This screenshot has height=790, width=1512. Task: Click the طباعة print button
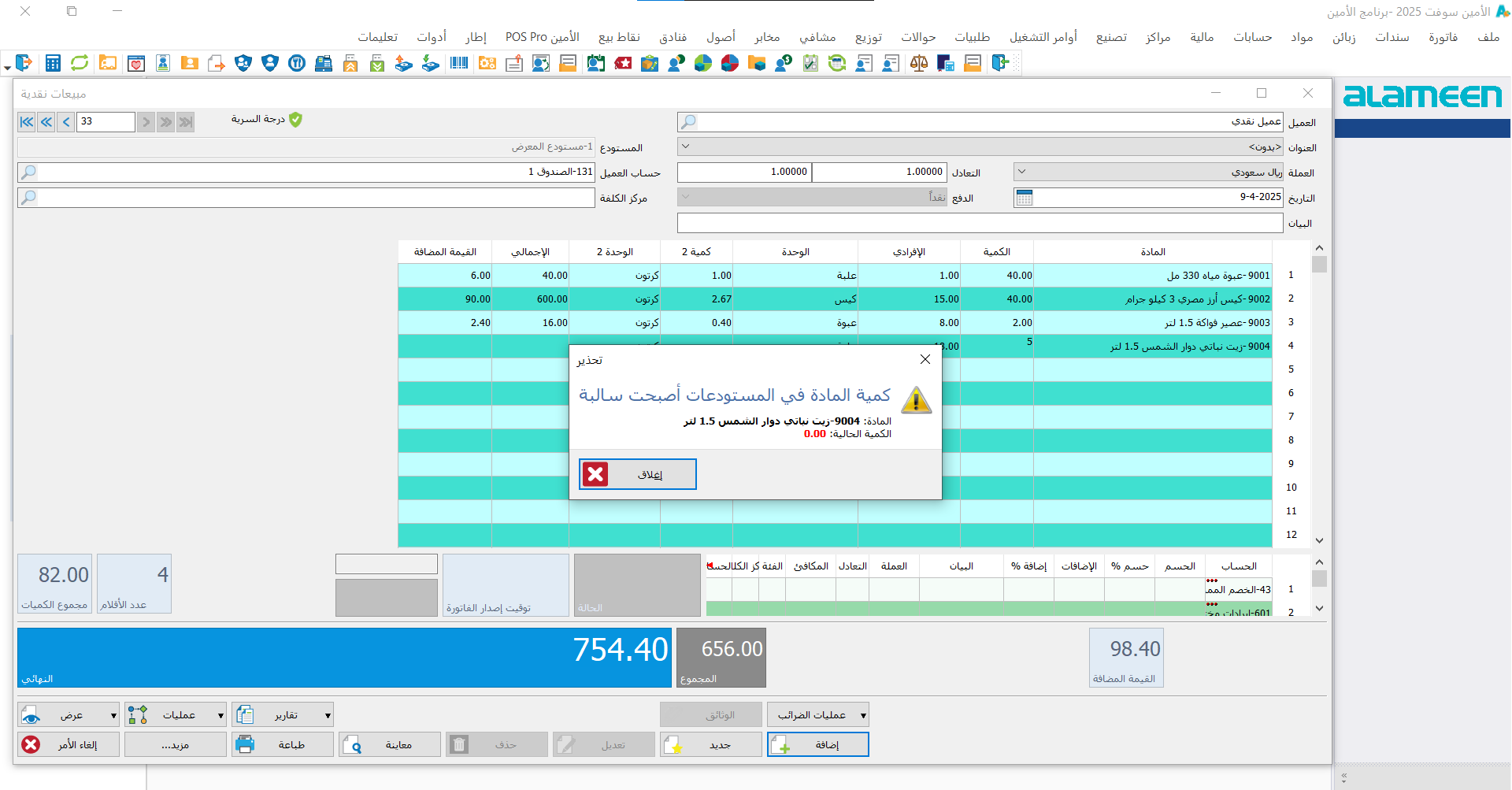pyautogui.click(x=283, y=745)
